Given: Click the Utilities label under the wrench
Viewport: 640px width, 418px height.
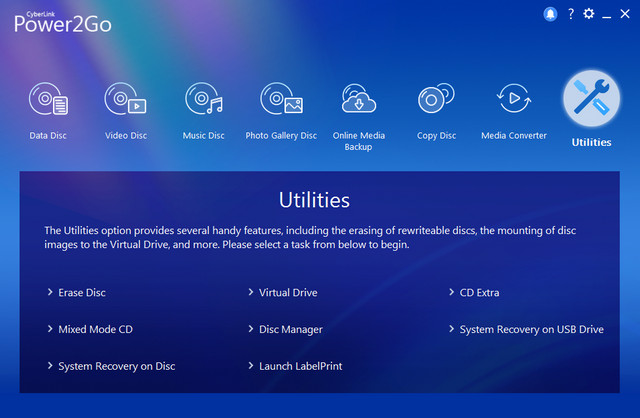Looking at the screenshot, I should pos(591,142).
